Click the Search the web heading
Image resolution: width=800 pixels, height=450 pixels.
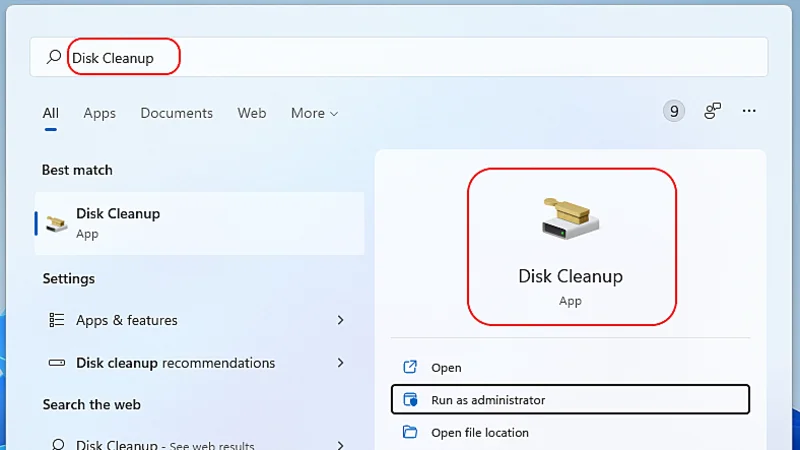(x=91, y=405)
